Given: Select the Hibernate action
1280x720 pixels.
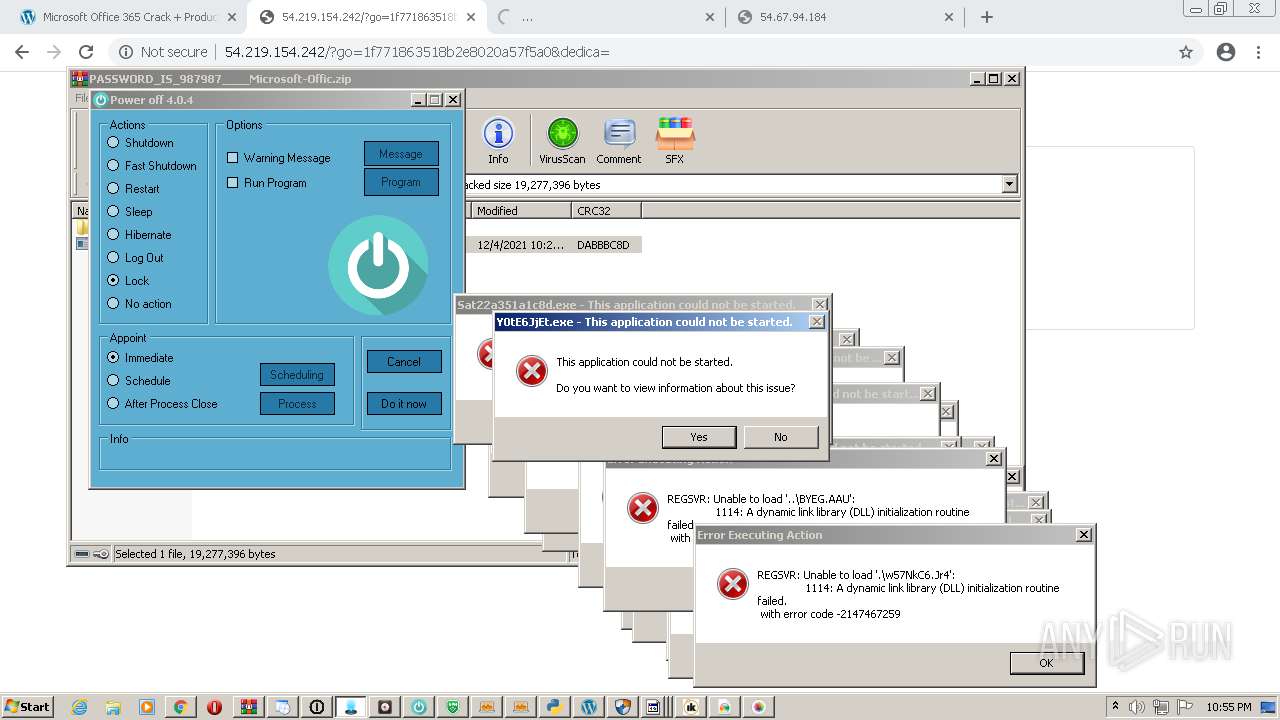Looking at the screenshot, I should coord(139,235).
